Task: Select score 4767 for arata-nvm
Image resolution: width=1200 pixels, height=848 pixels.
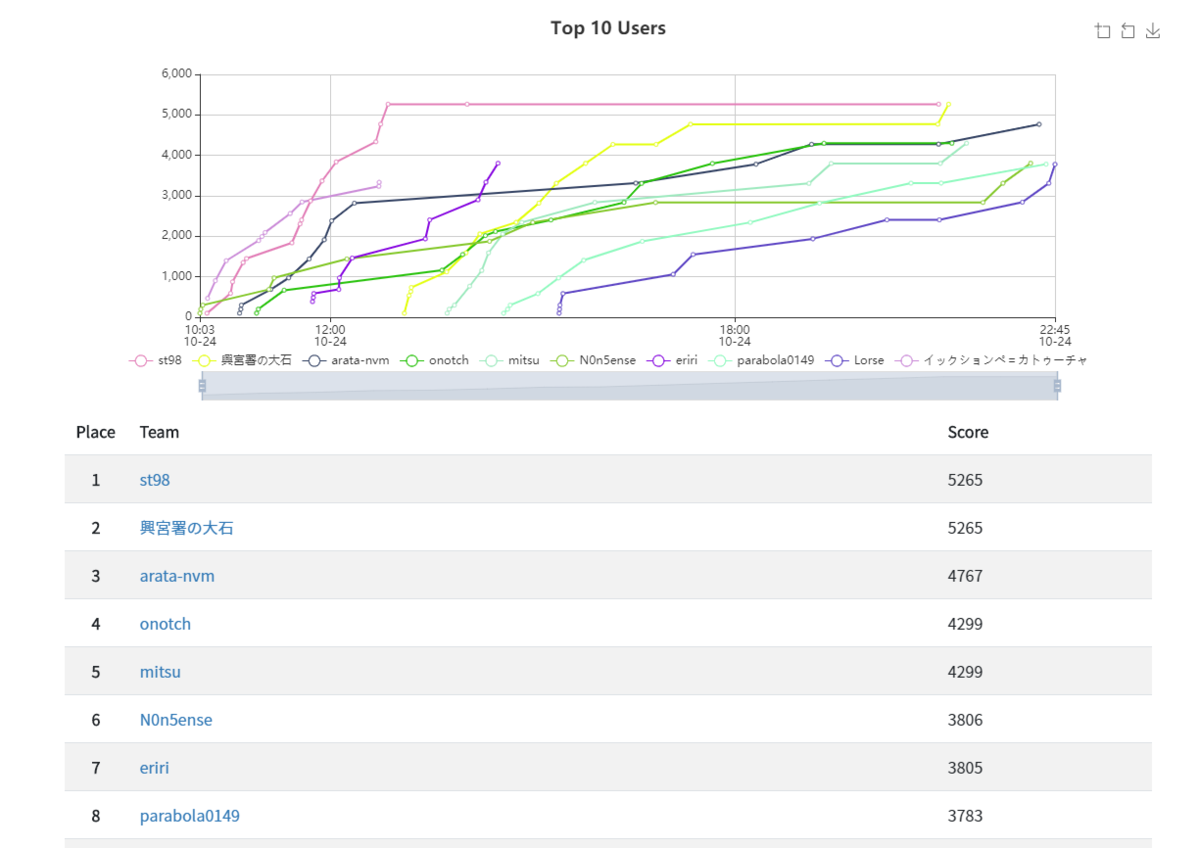Action: [x=965, y=576]
